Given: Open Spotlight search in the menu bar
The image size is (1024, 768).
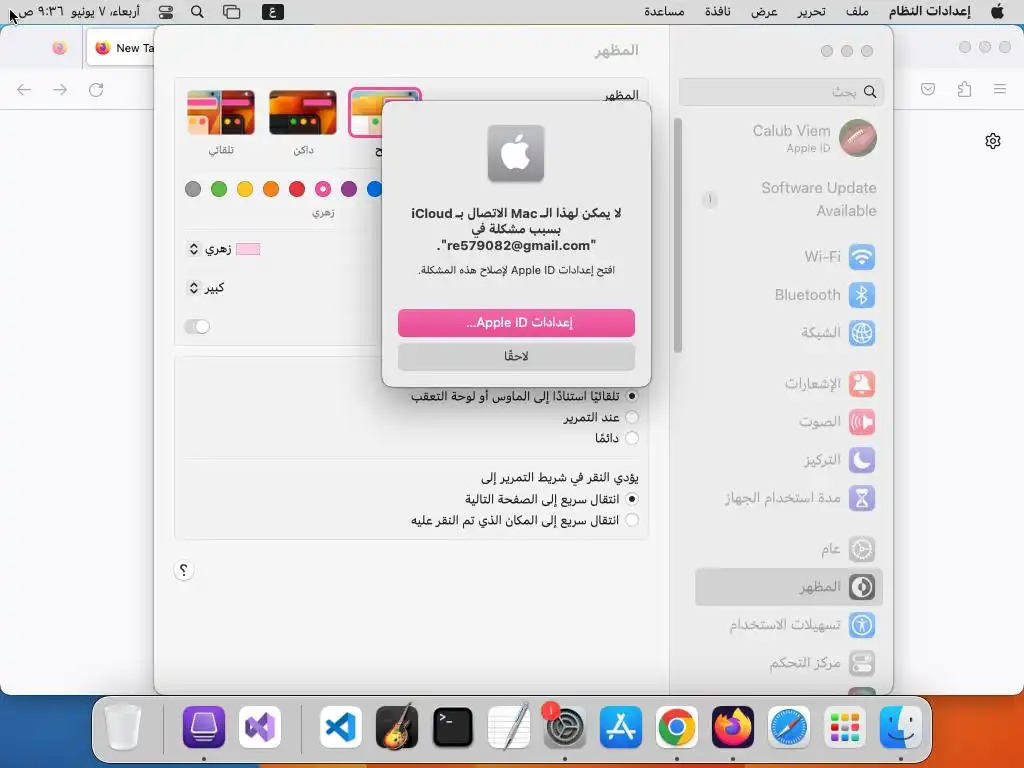Looking at the screenshot, I should tap(197, 12).
